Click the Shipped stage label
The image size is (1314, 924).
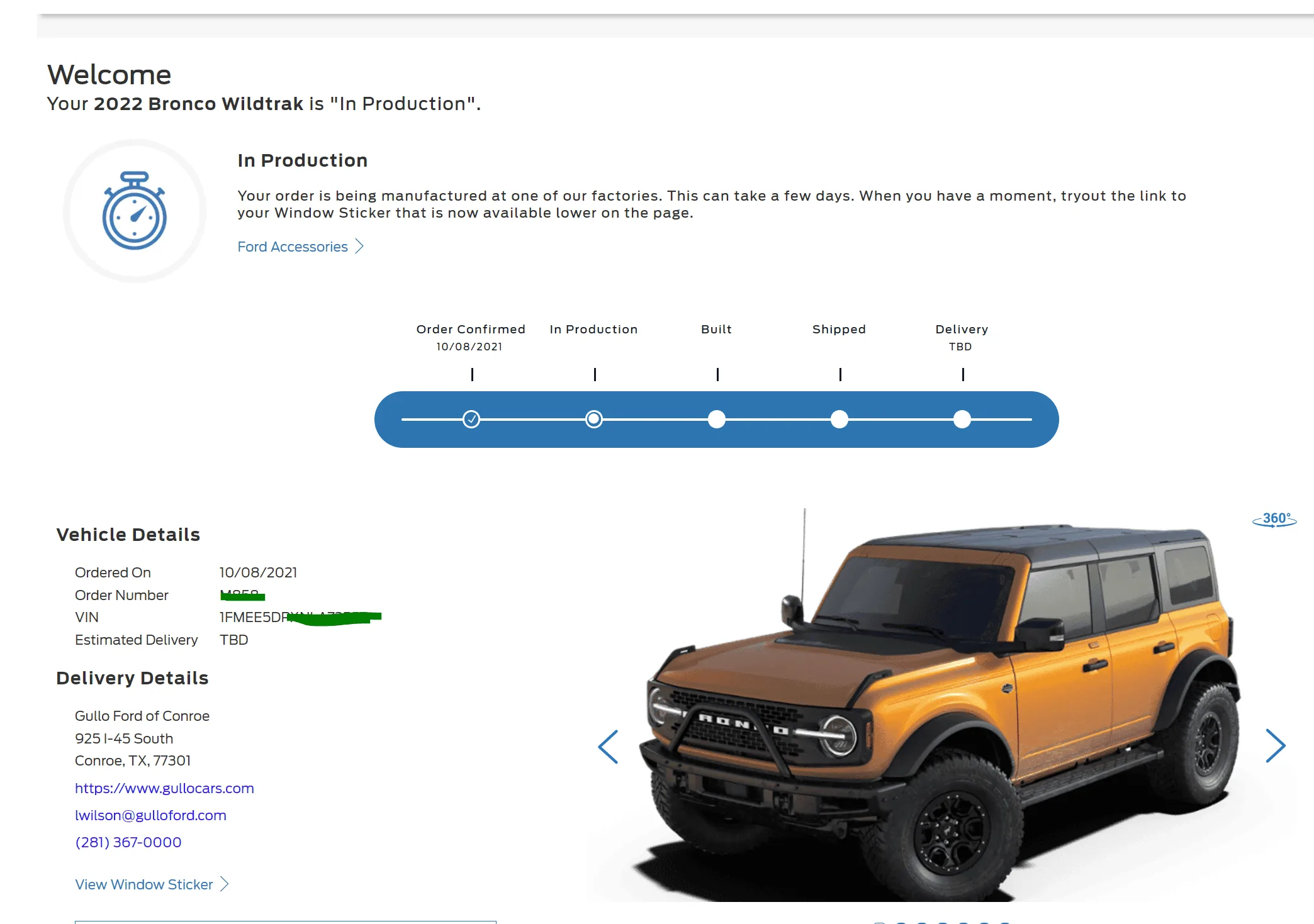(839, 329)
